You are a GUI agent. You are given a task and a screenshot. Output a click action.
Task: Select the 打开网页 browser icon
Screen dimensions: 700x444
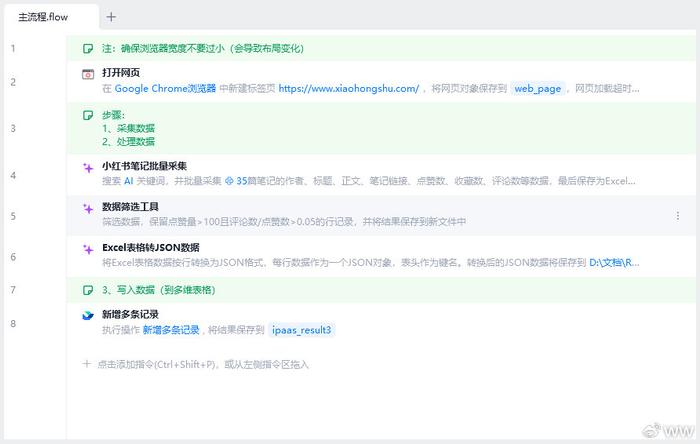(88, 74)
